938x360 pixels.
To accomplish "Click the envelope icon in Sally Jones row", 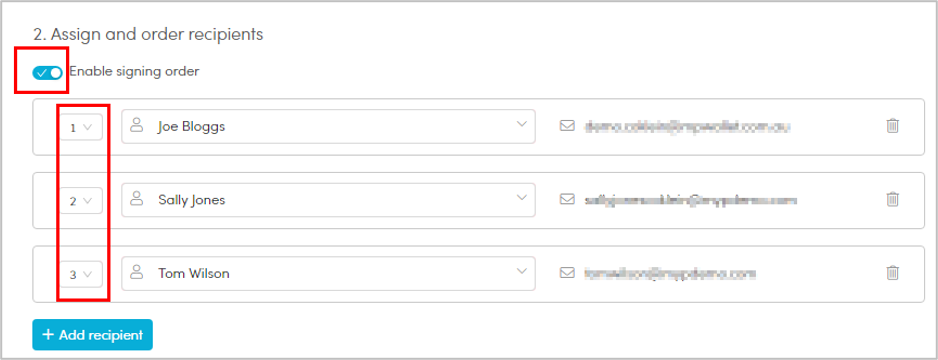I will pyautogui.click(x=567, y=199).
